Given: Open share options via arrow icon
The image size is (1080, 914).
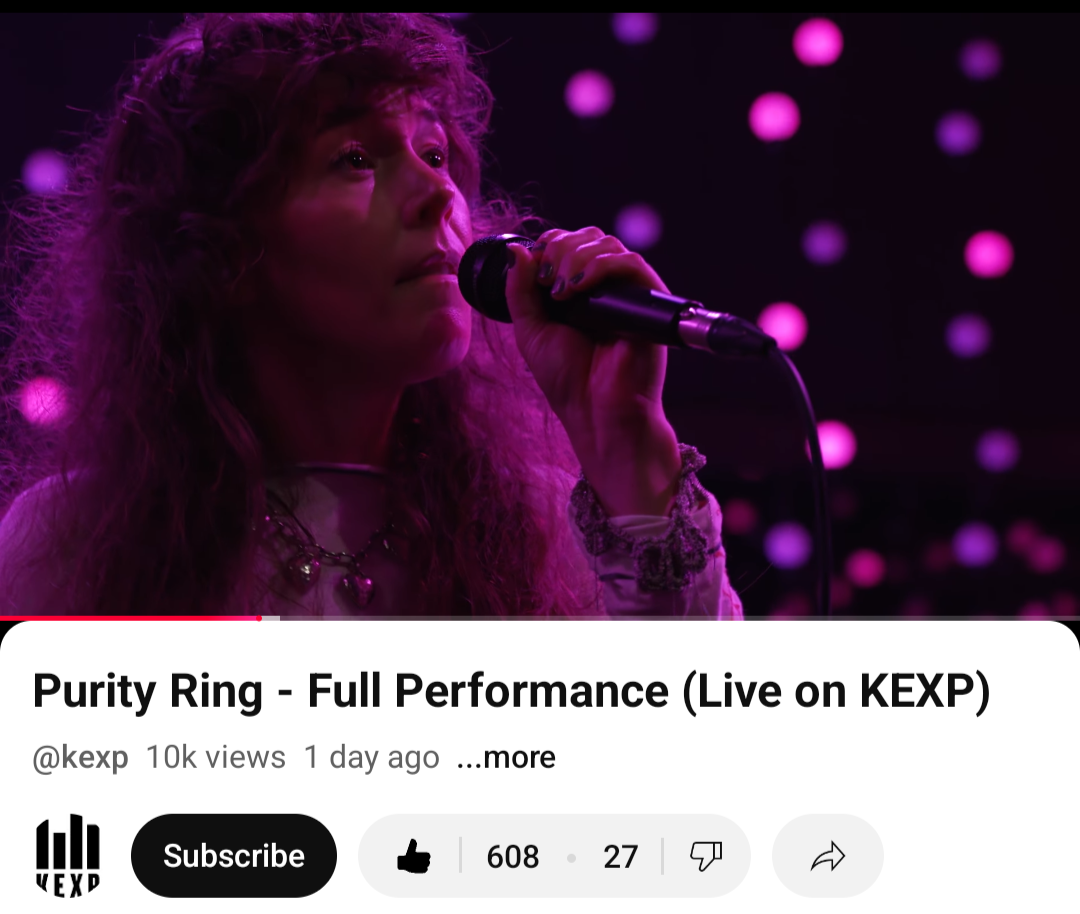Looking at the screenshot, I should (828, 856).
